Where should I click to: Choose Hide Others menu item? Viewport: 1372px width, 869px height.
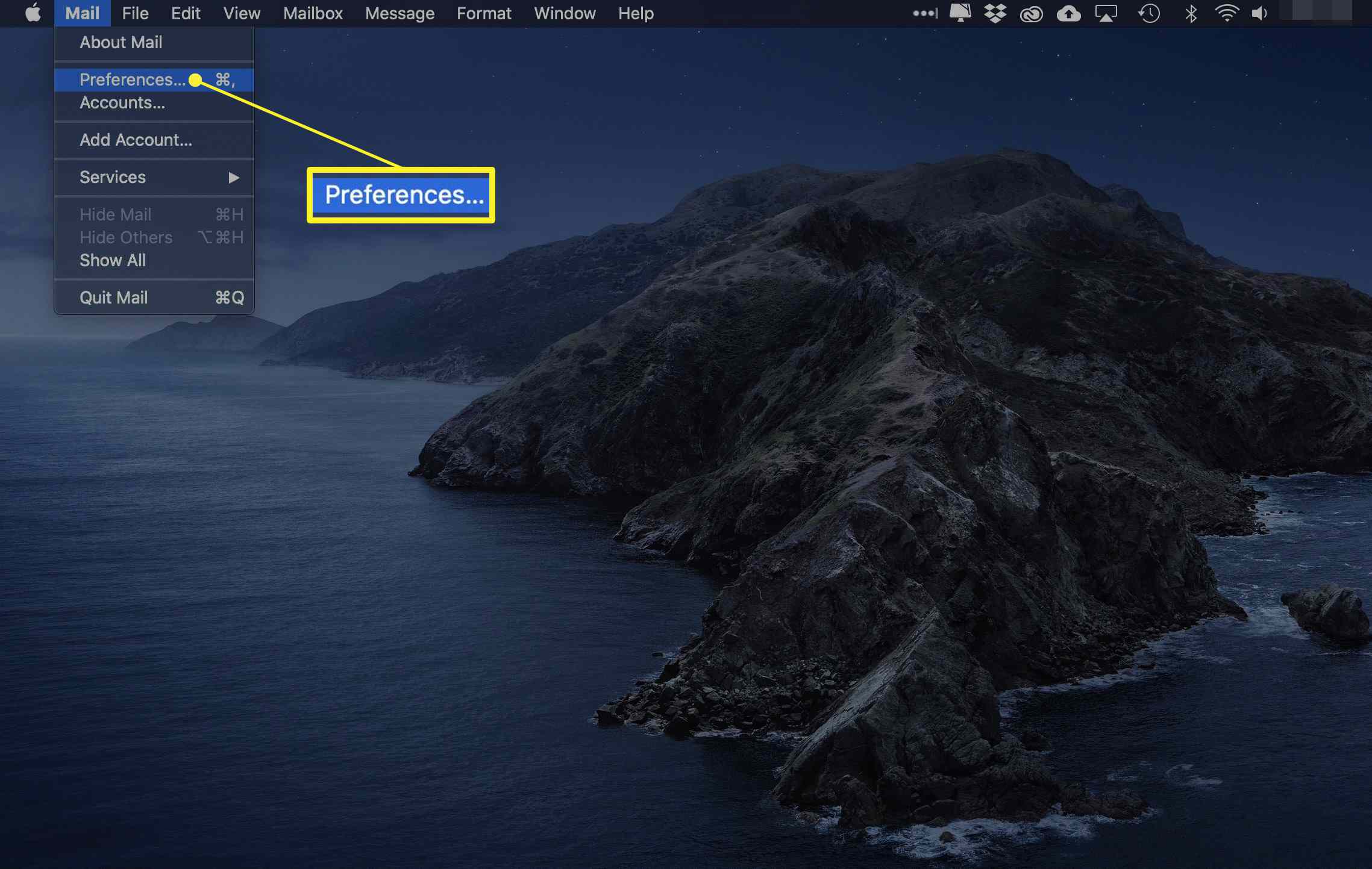pyautogui.click(x=154, y=238)
